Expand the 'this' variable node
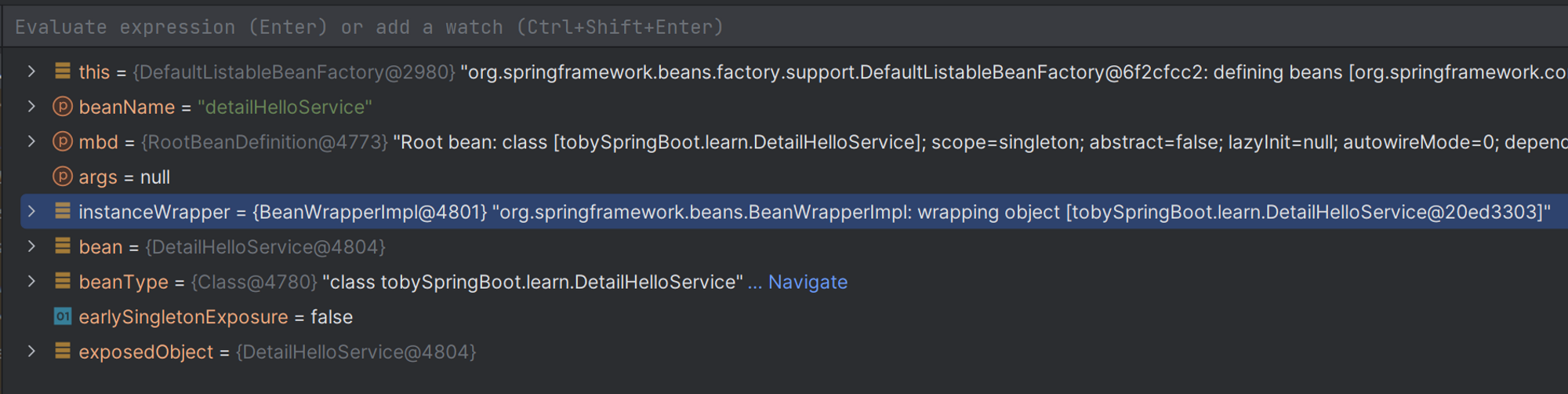The image size is (1568, 394). (x=31, y=71)
